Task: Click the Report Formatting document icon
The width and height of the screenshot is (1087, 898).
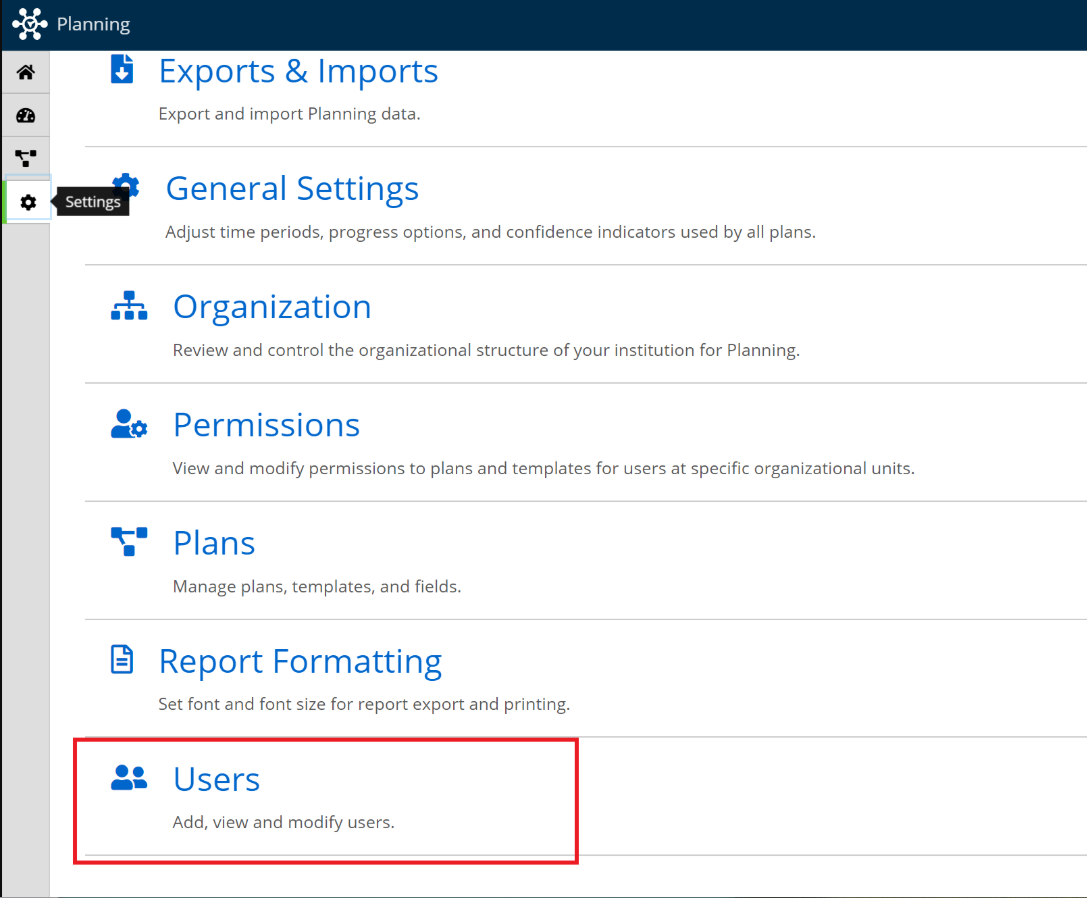Action: (122, 659)
